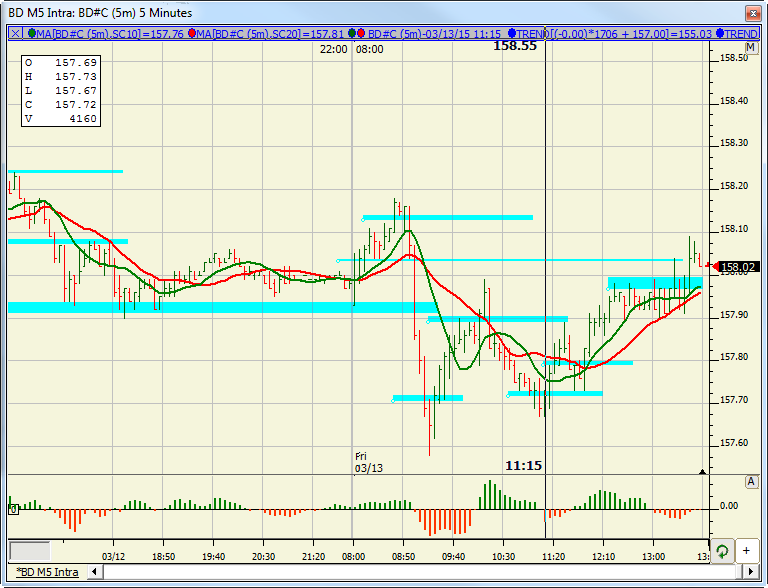Image resolution: width=768 pixels, height=588 pixels.
Task: Click the 12:10 time axis label
Action: [603, 557]
